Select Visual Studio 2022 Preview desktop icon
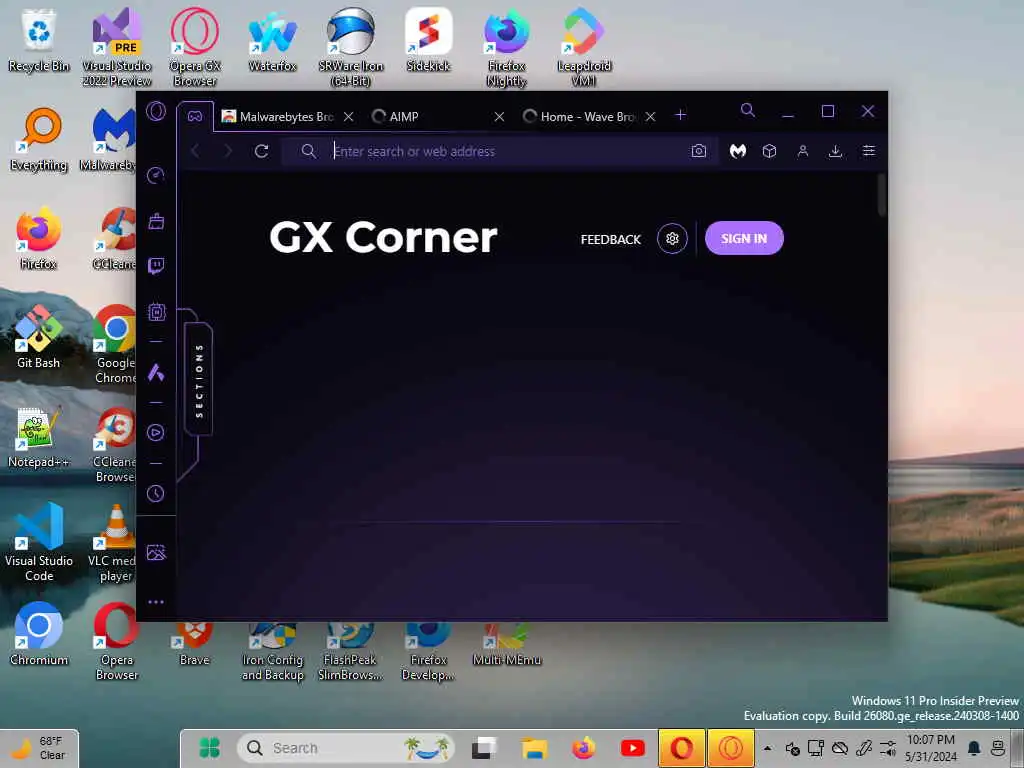This screenshot has height=768, width=1024. [117, 47]
